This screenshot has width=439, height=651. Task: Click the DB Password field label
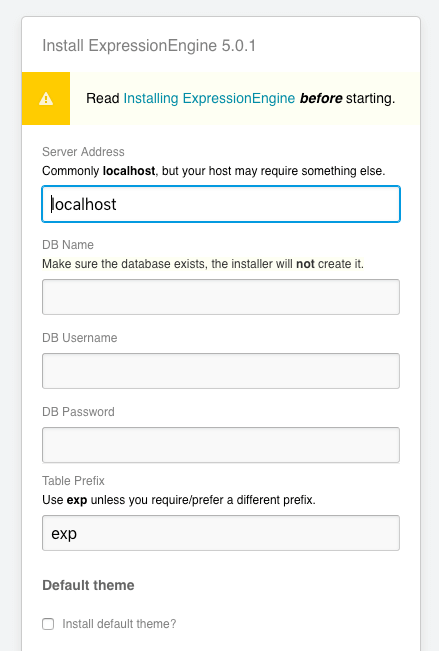tap(78, 411)
